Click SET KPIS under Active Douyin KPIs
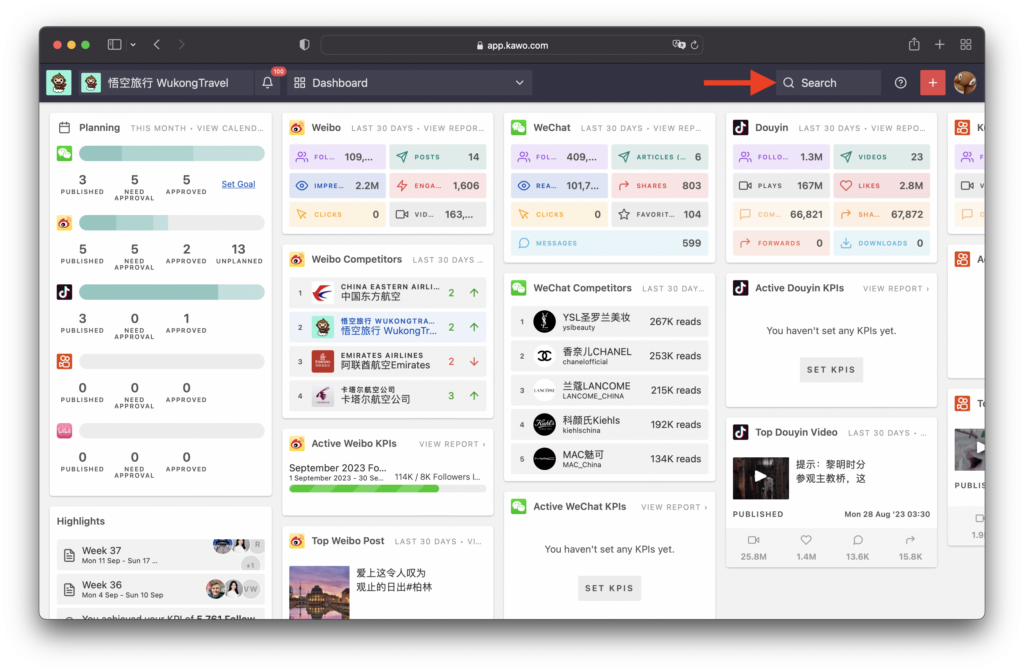The height and width of the screenshot is (671, 1024). 831,370
